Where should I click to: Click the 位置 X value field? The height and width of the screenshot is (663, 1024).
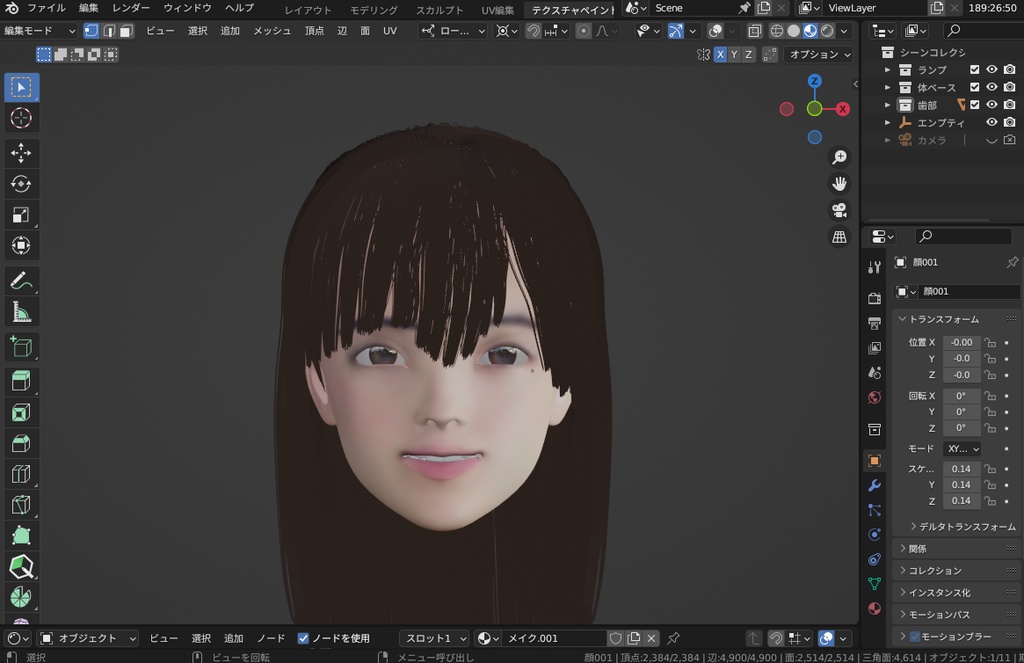961,342
